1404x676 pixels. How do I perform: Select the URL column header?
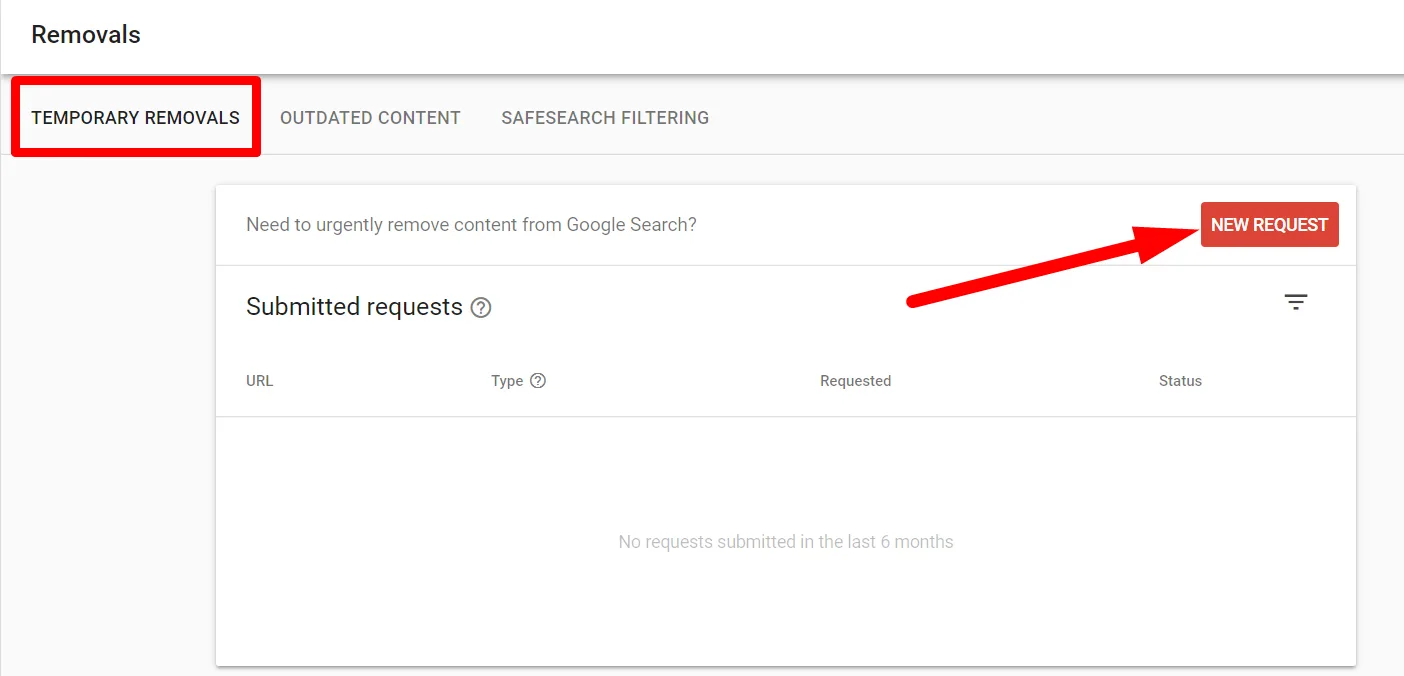[259, 381]
